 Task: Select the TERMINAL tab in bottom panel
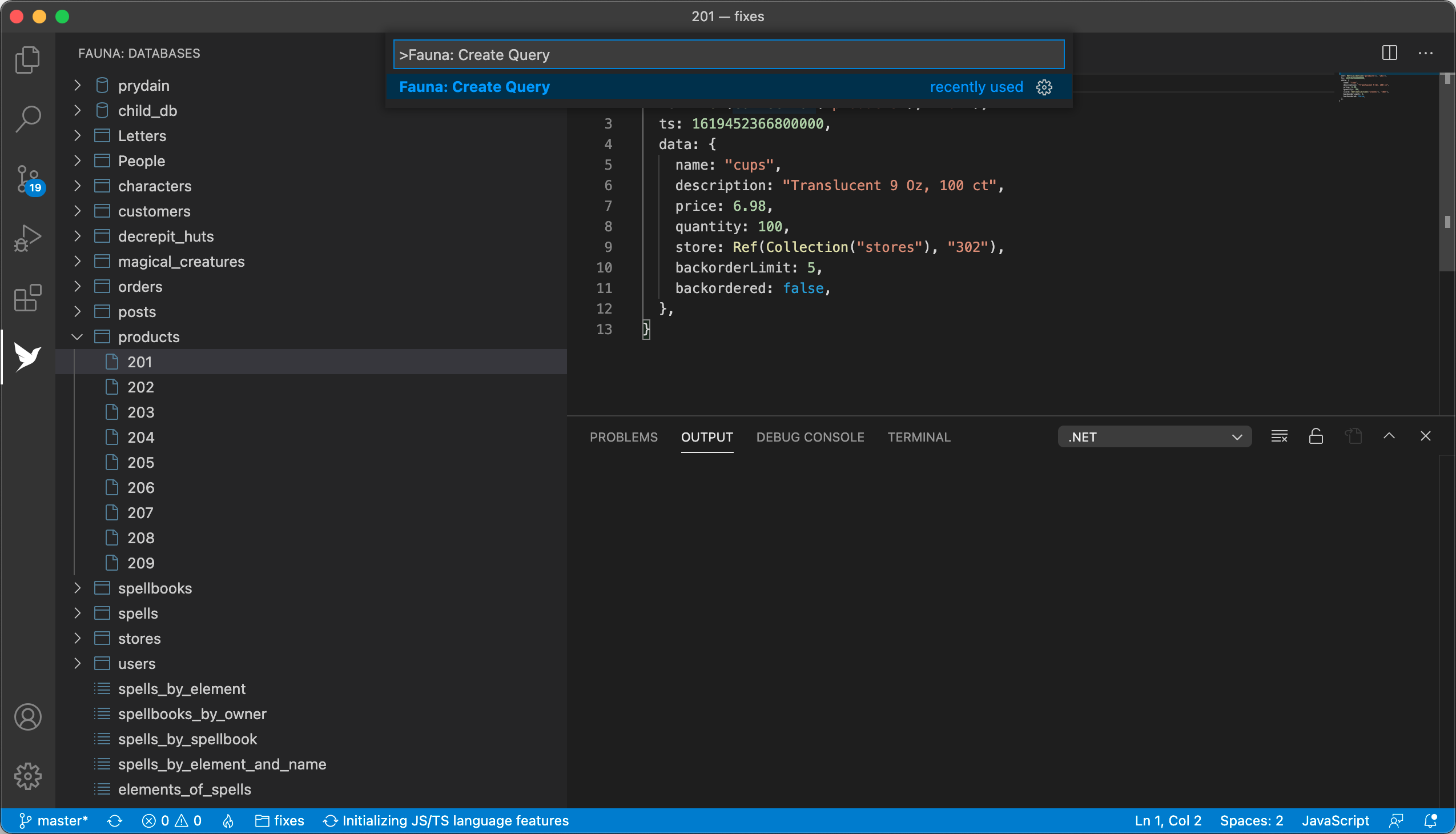919,437
